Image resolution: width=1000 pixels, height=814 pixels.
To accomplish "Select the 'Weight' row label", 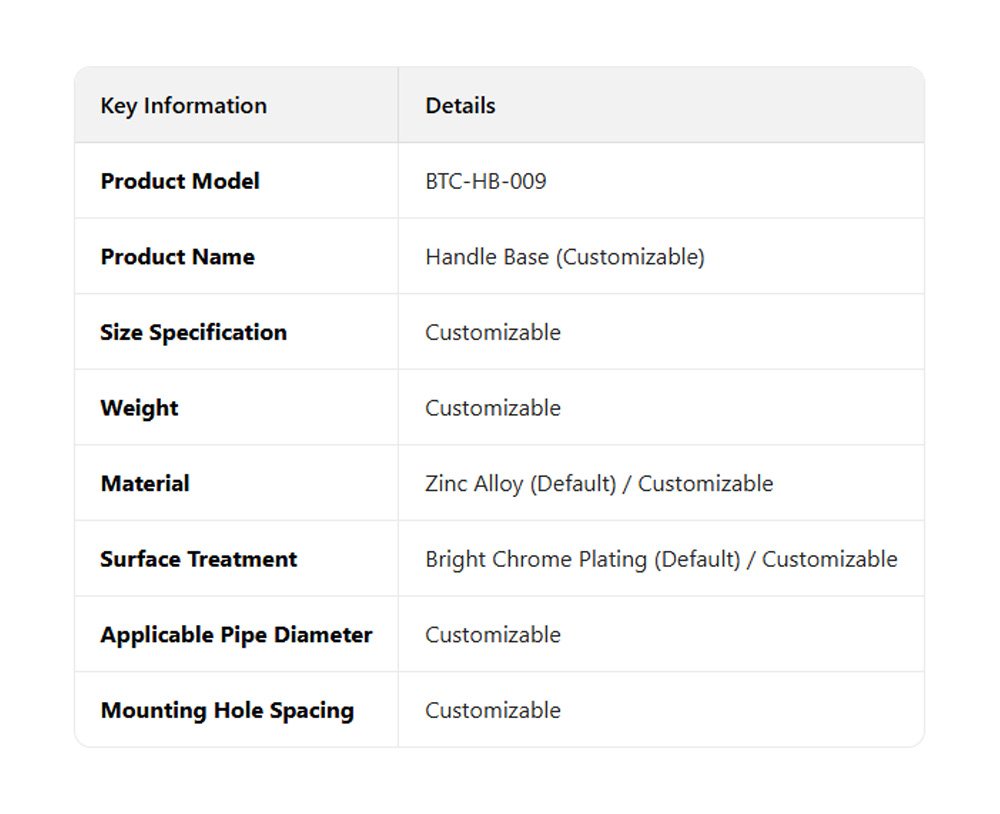I will (x=139, y=408).
